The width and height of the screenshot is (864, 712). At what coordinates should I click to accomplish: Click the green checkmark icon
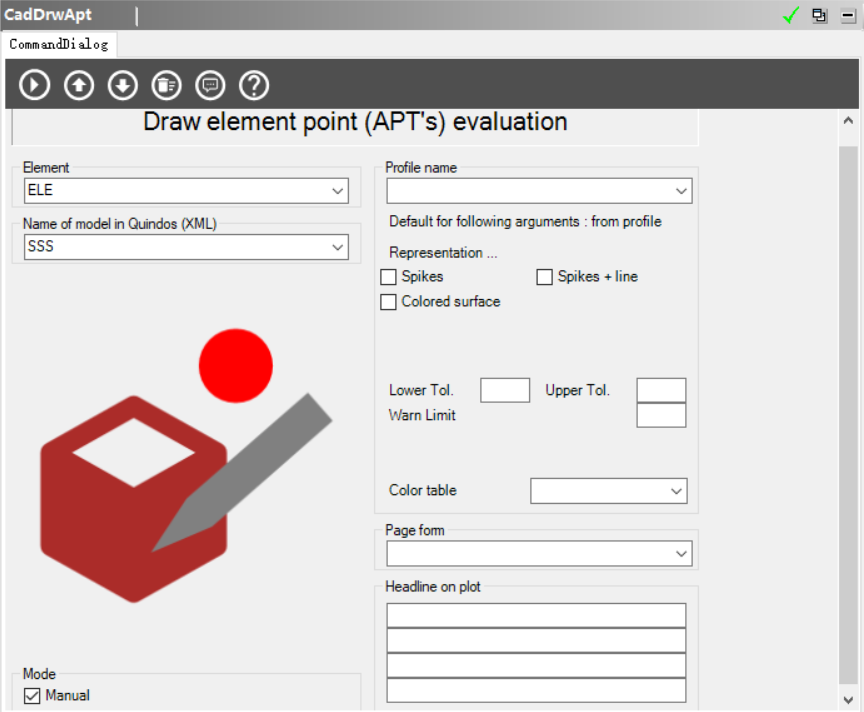coord(791,15)
